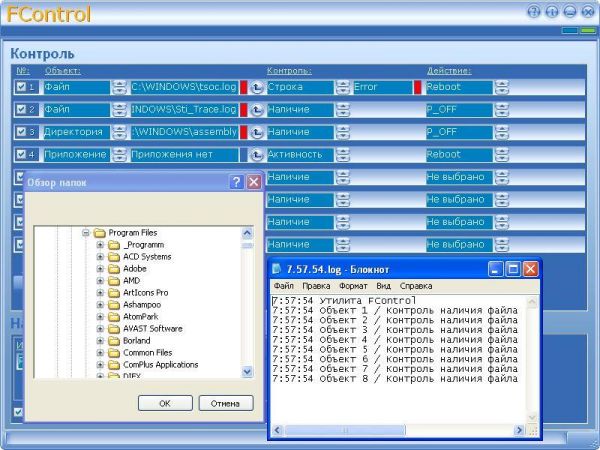Click the Отмена button
The image size is (600, 450).
(225, 403)
